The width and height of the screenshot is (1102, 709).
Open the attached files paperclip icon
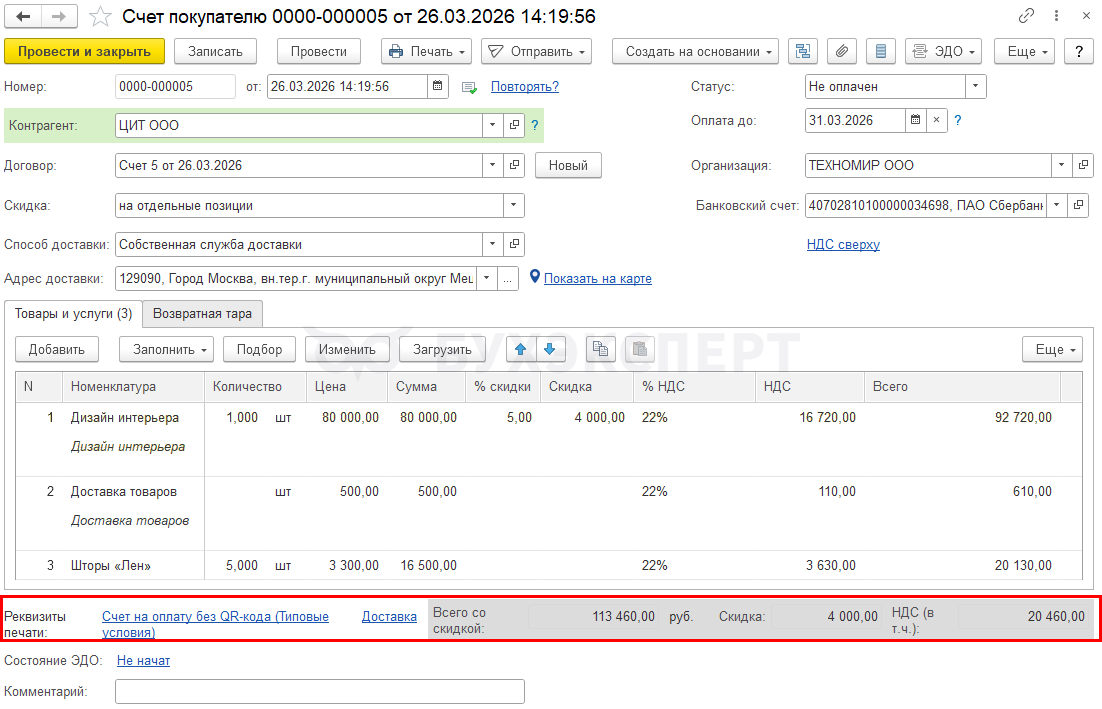click(842, 52)
